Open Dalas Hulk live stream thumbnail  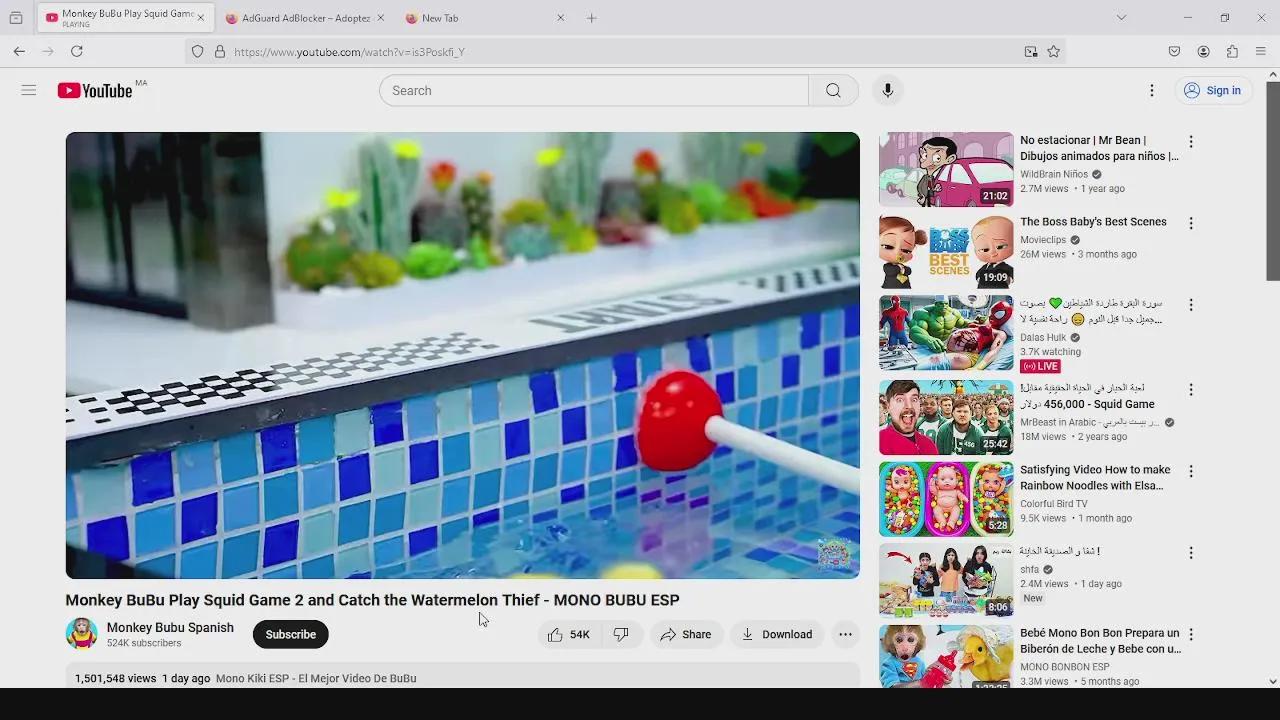(946, 333)
